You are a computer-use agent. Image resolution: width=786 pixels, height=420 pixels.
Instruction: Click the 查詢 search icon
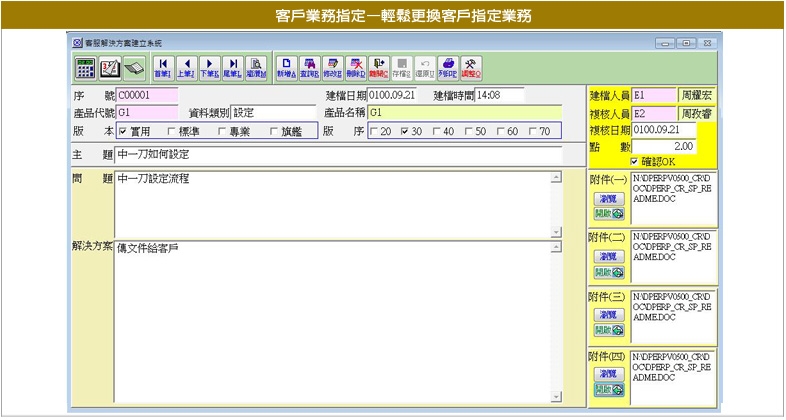(310, 68)
